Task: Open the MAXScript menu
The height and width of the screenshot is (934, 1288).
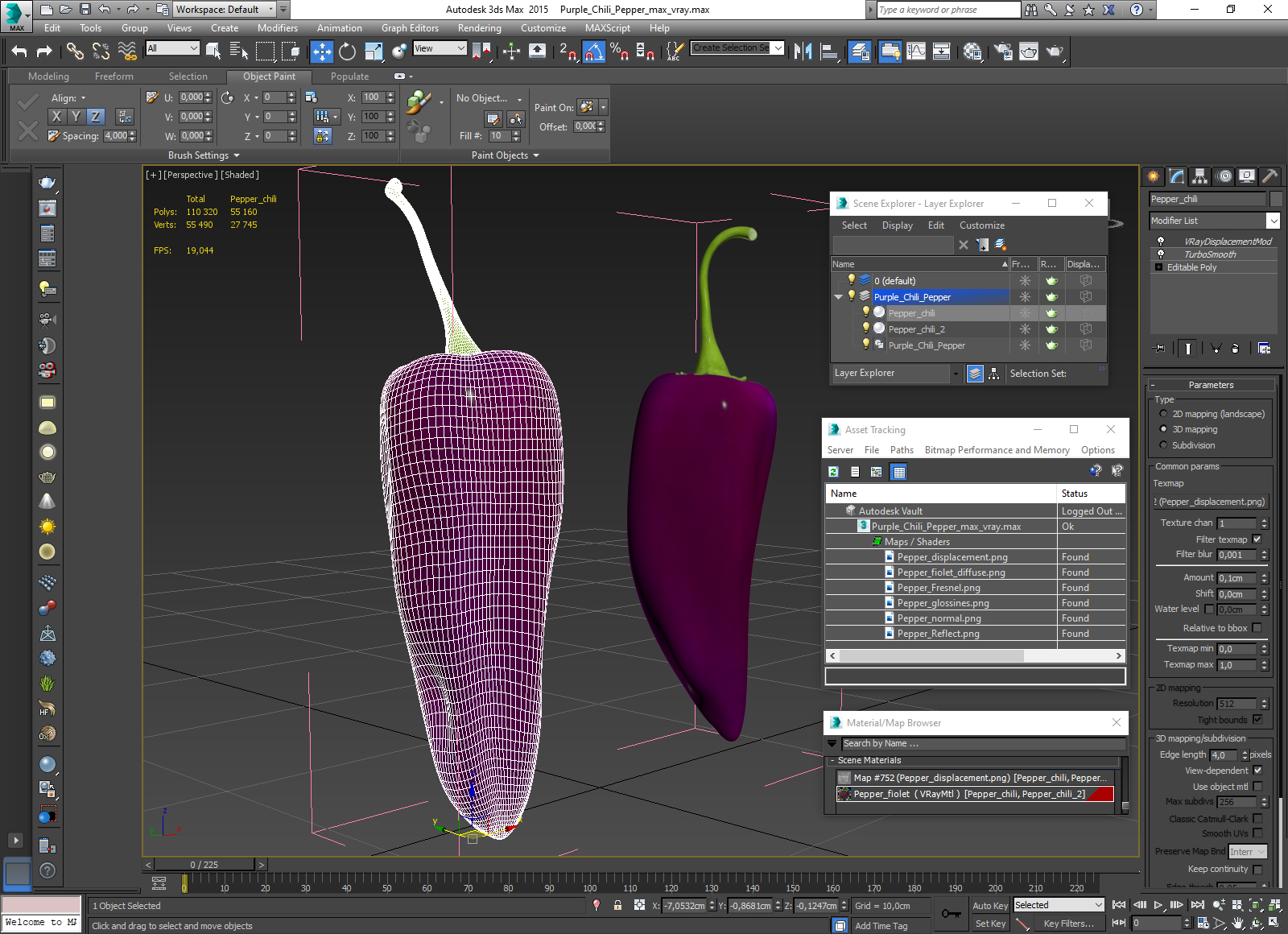Action: 608,28
